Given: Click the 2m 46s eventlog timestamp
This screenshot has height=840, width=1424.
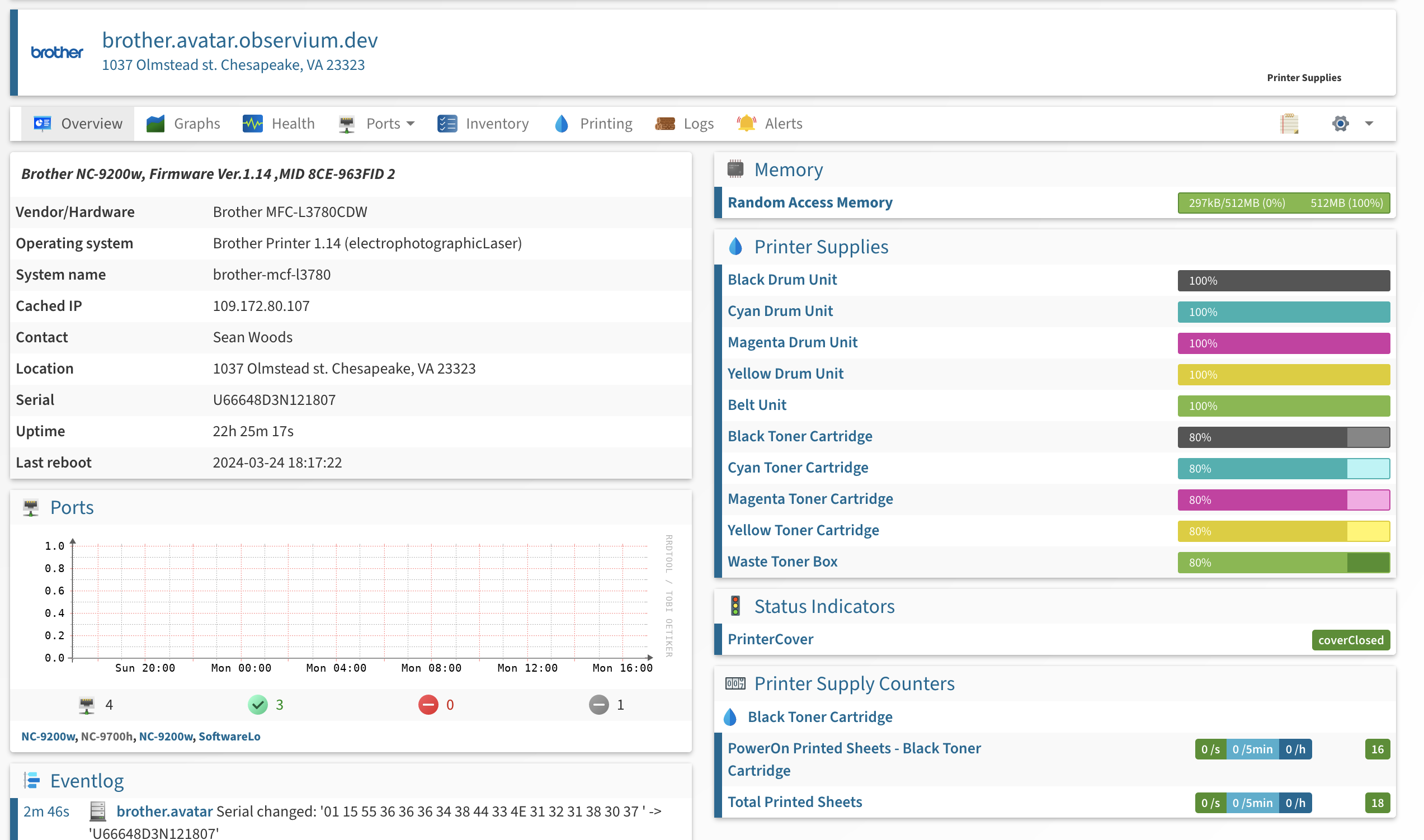Looking at the screenshot, I should pos(46,811).
